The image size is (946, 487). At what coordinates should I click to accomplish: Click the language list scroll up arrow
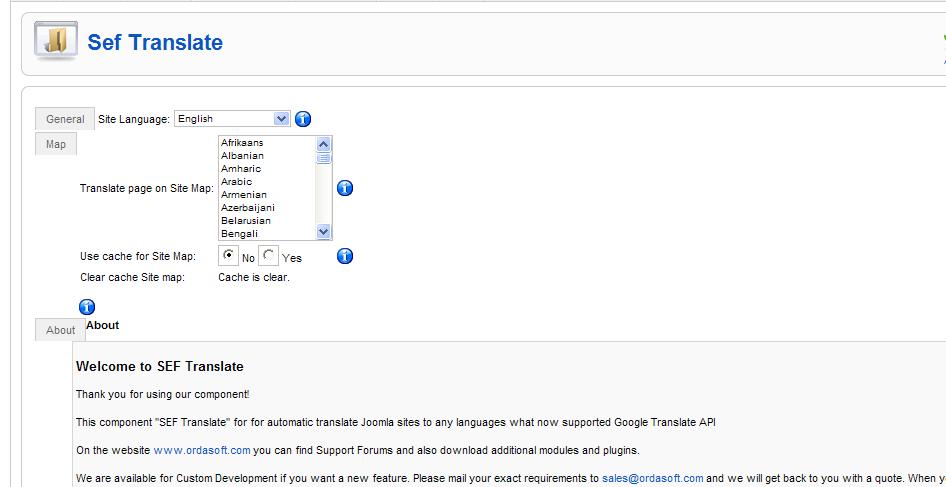pyautogui.click(x=323, y=144)
